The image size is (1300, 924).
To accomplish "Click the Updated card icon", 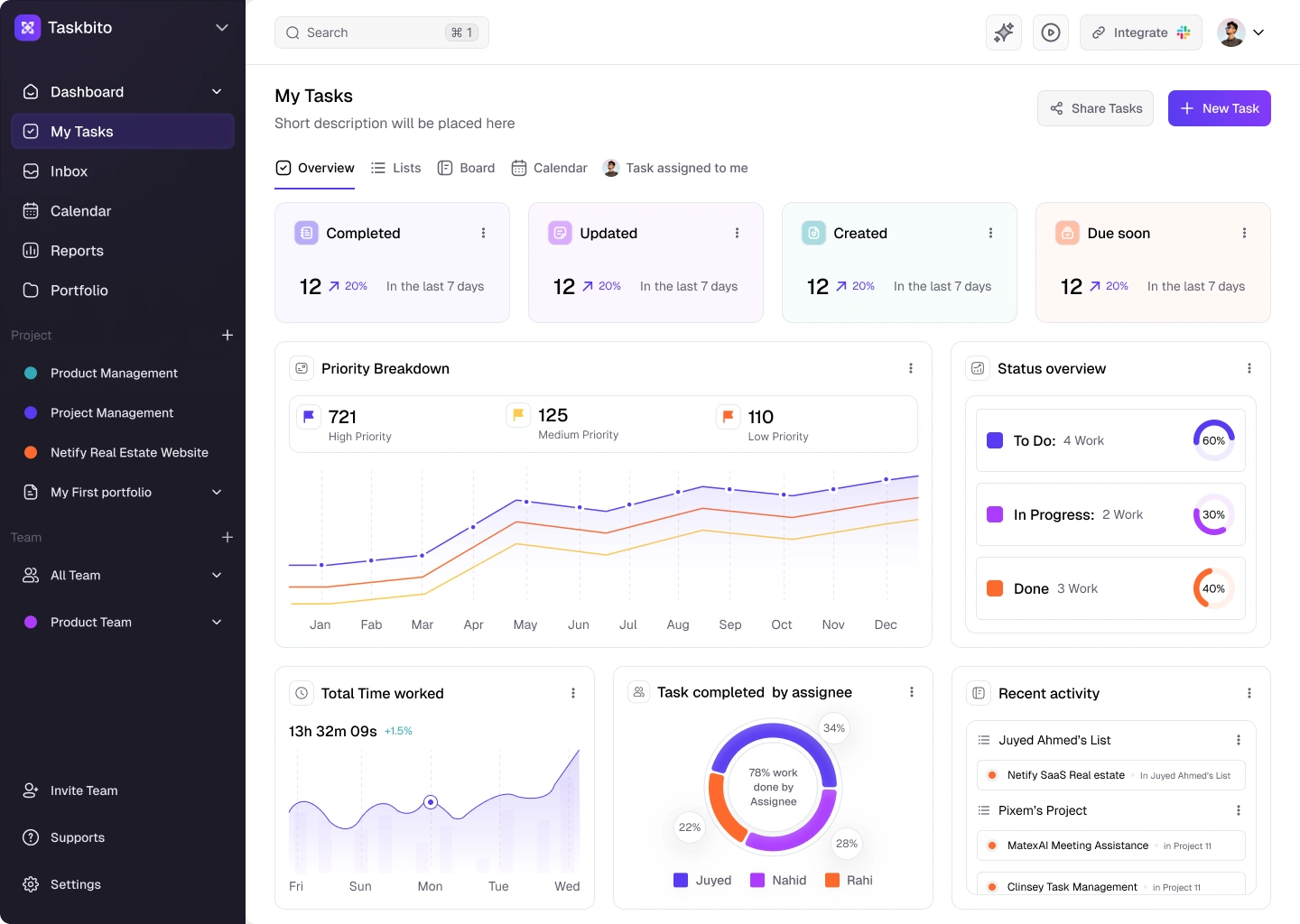I will coord(561,233).
